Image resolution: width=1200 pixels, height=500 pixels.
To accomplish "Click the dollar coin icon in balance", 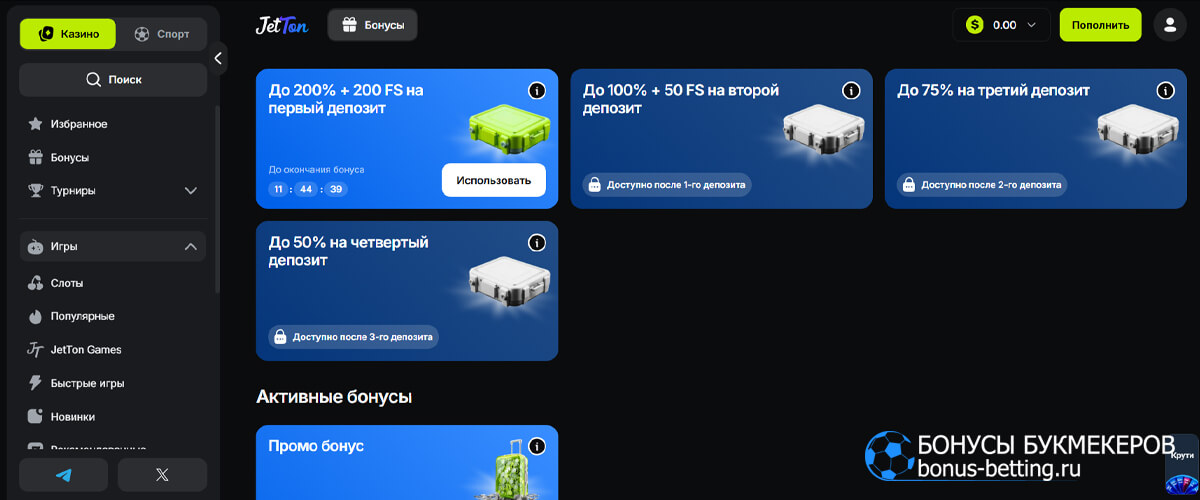I will point(975,25).
